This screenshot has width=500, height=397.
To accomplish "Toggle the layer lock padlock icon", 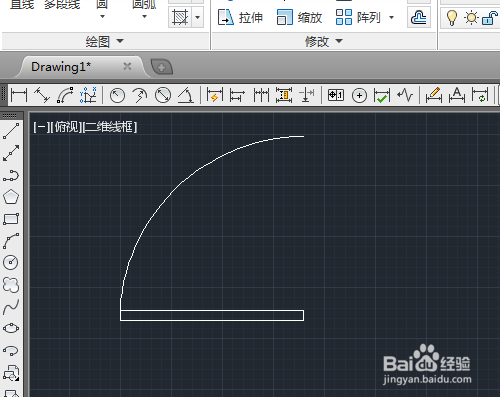I will 489,18.
